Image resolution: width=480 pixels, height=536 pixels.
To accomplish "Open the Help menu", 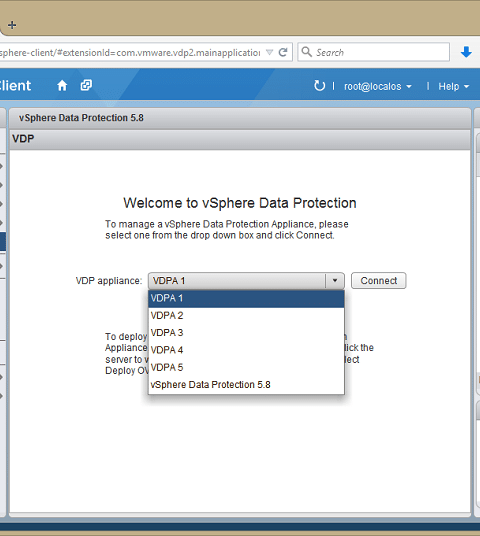I will click(x=453, y=86).
